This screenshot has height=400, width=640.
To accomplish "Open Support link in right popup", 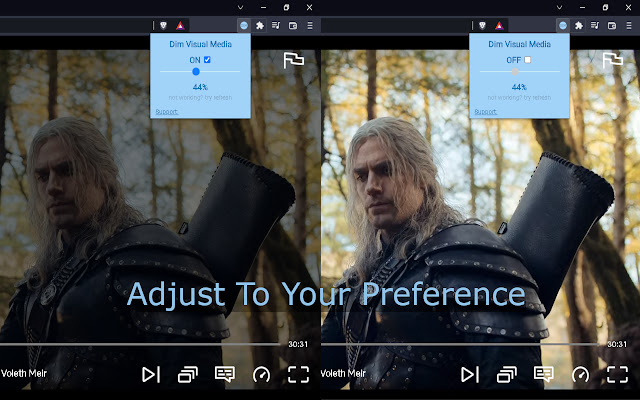I will [x=485, y=111].
